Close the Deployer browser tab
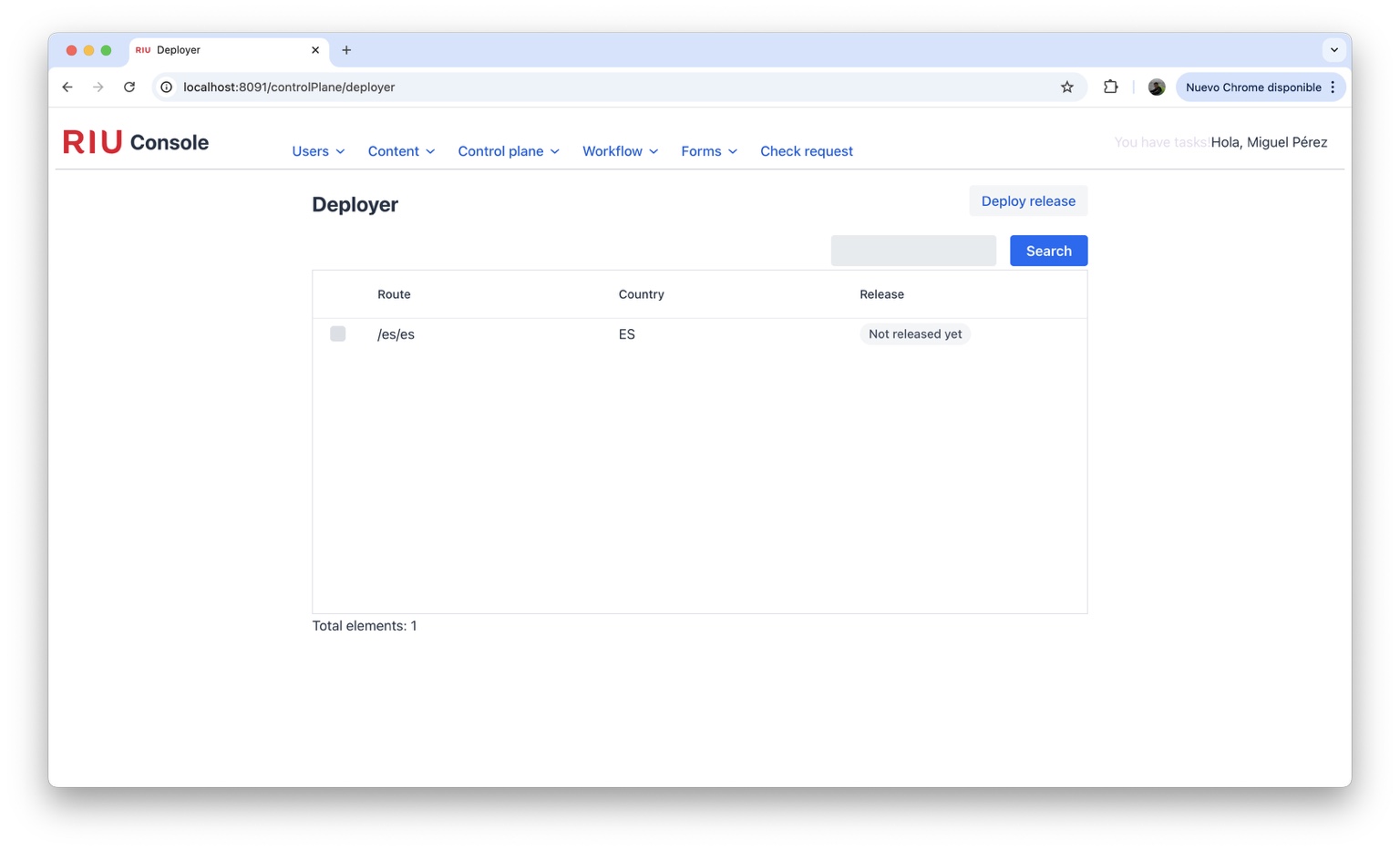The image size is (1400, 851). pyautogui.click(x=315, y=50)
